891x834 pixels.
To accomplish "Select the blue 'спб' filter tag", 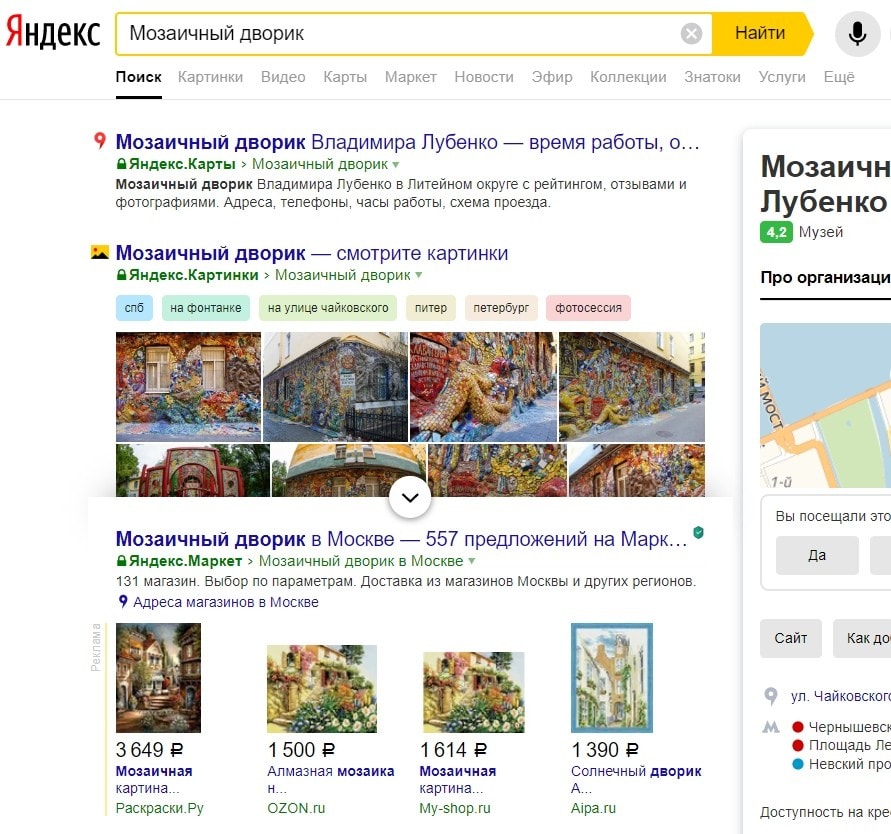I will click(x=134, y=308).
